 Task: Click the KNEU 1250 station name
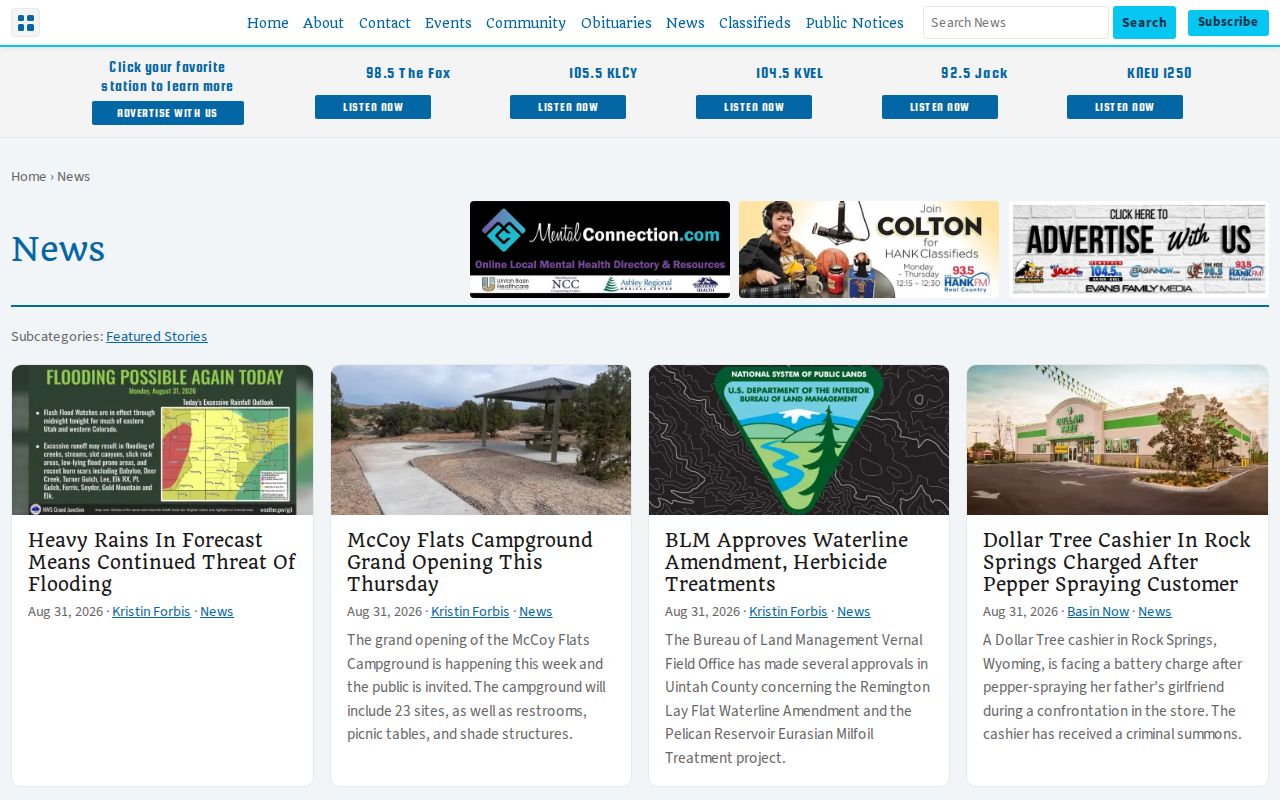tap(1159, 73)
